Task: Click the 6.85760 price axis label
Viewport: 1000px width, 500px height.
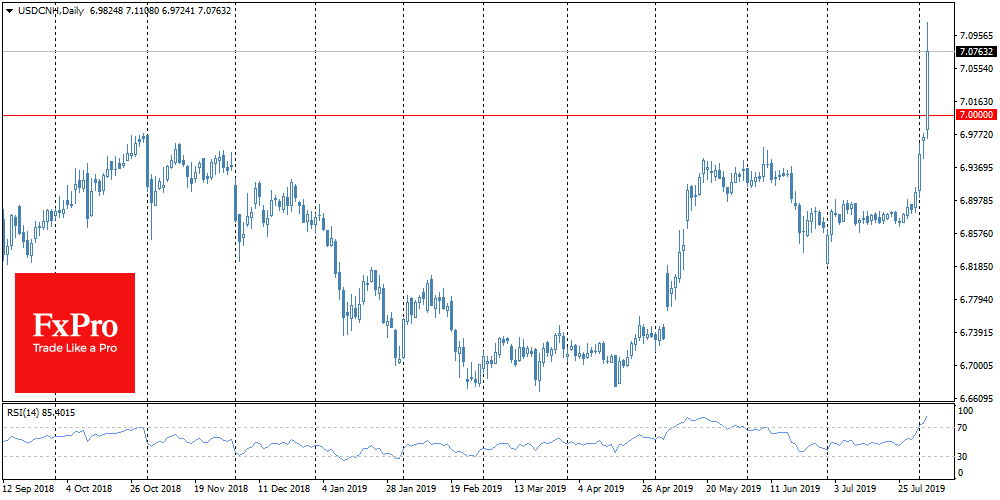Action: pyautogui.click(x=976, y=234)
